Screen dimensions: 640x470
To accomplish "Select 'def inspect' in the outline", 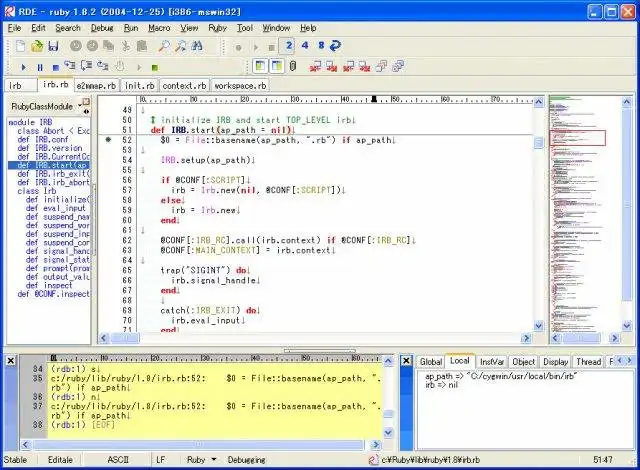I will click(49, 285).
